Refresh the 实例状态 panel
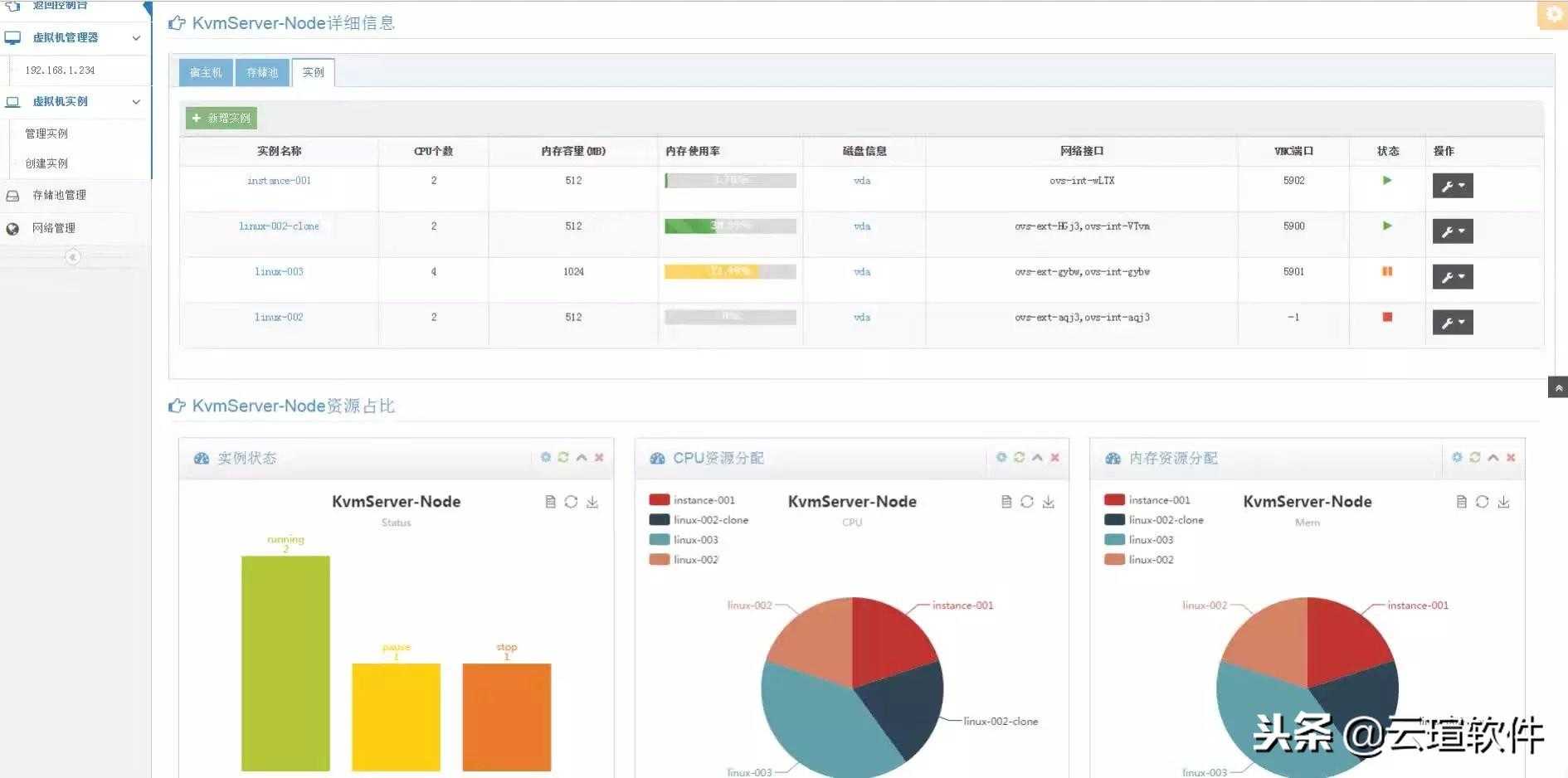The height and width of the screenshot is (778, 1568). (x=563, y=457)
